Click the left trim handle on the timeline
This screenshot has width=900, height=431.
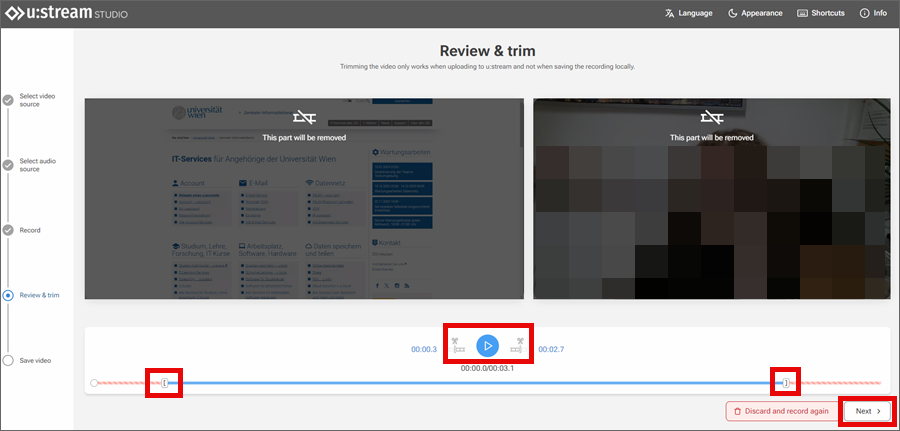(x=165, y=383)
